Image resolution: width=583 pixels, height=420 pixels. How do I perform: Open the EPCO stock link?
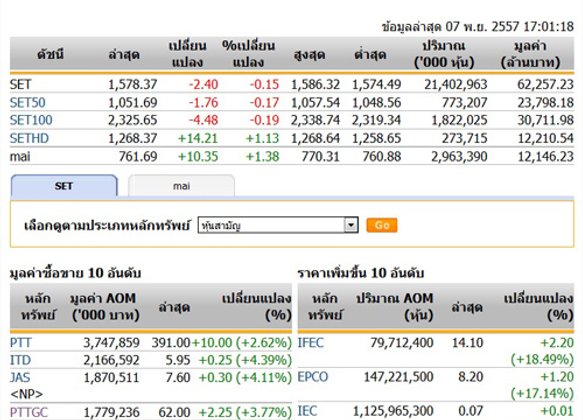pos(313,377)
